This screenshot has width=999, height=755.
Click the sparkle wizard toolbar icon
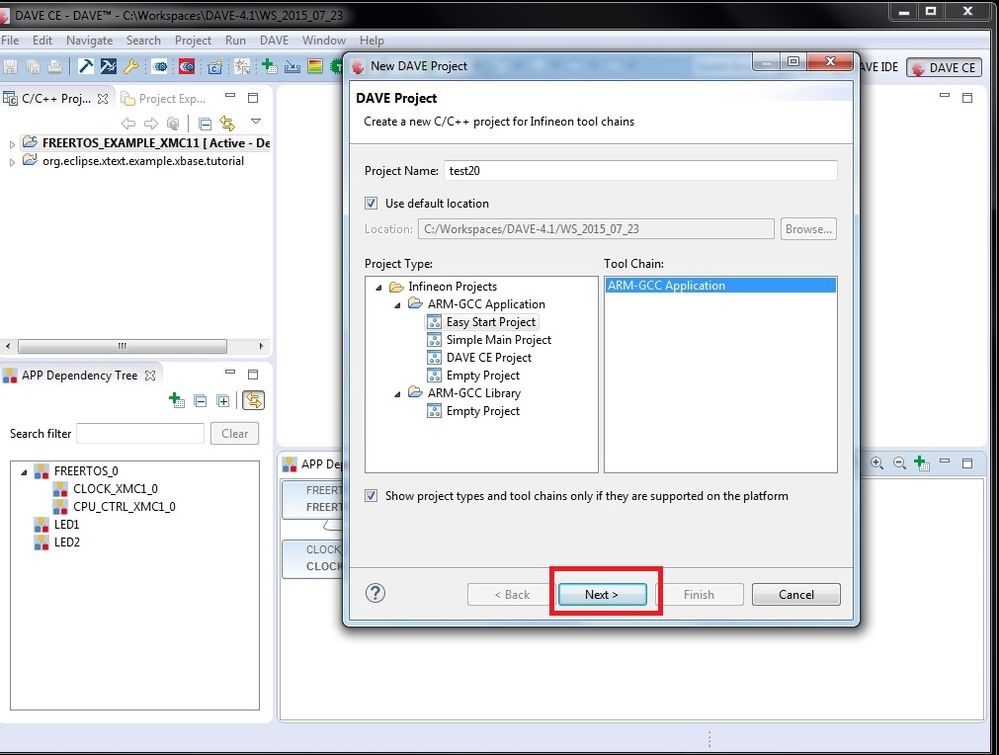[x=242, y=66]
